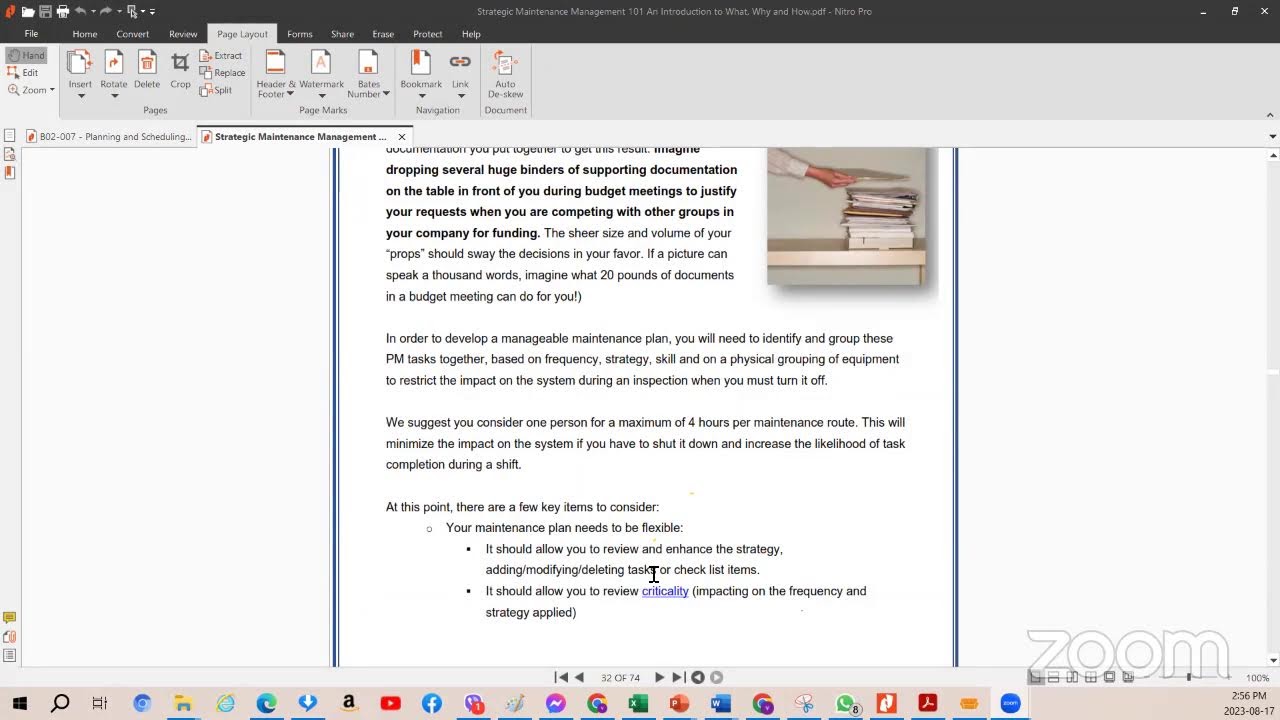Image resolution: width=1280 pixels, height=720 pixels.
Task: Click the Link icon
Action: (x=460, y=62)
